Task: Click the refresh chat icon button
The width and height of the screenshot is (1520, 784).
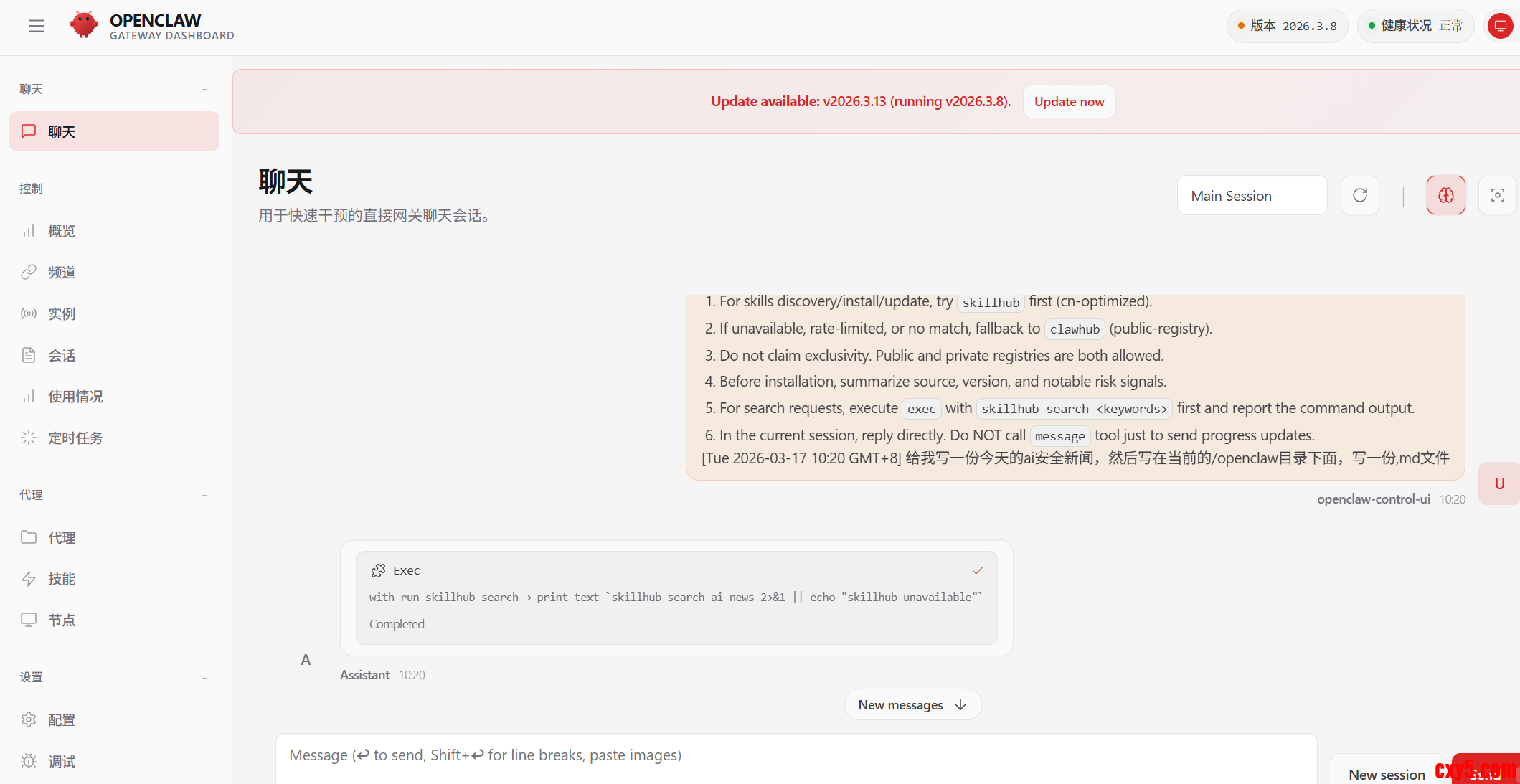Action: [x=1359, y=195]
